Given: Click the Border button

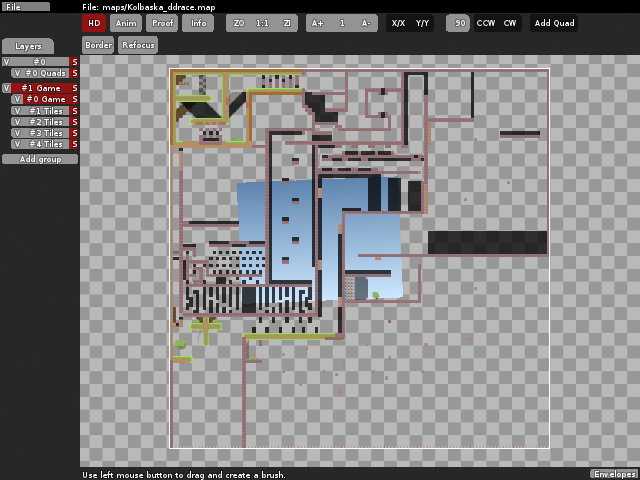Looking at the screenshot, I should 98,45.
